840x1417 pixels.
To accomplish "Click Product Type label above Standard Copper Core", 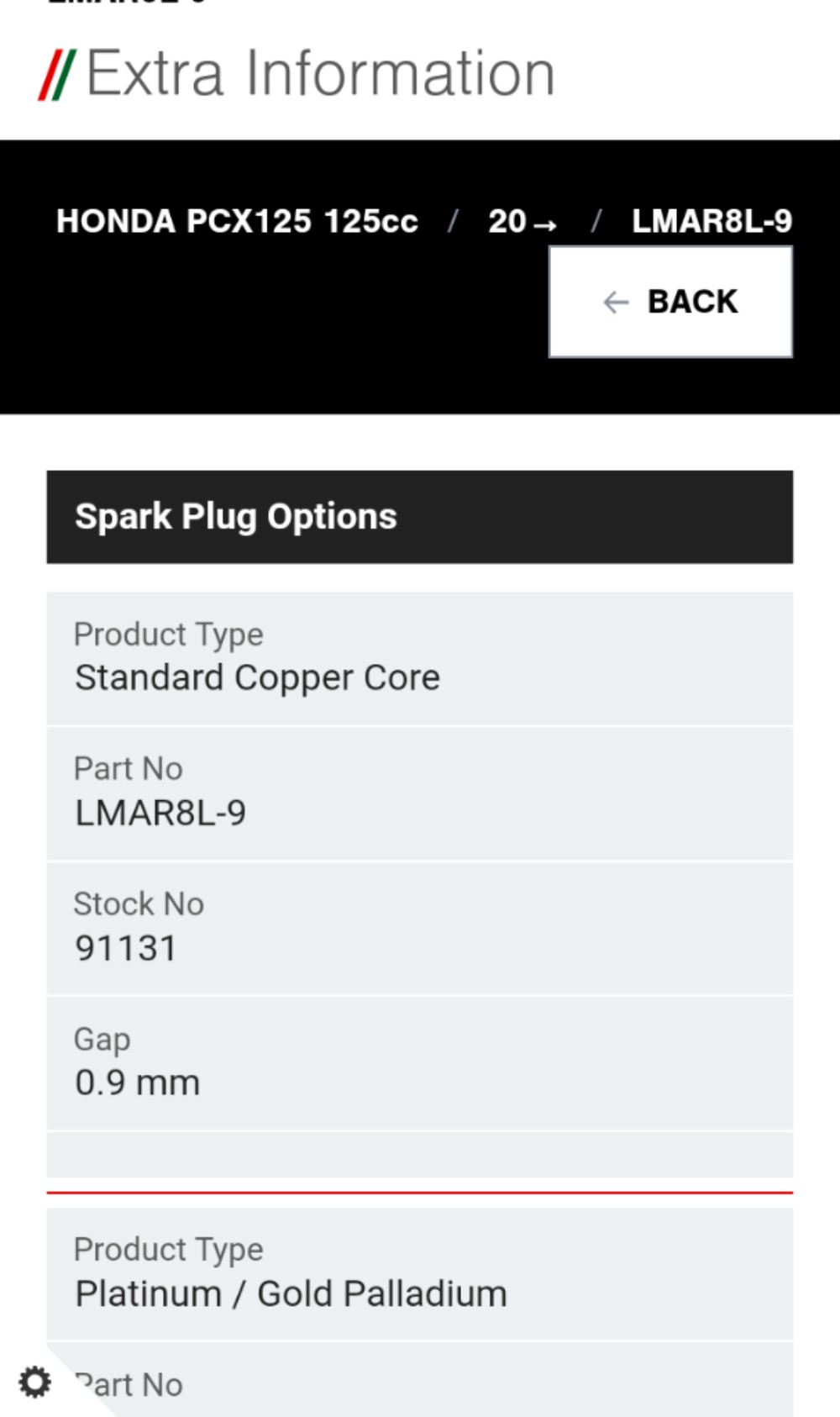I will tap(168, 635).
